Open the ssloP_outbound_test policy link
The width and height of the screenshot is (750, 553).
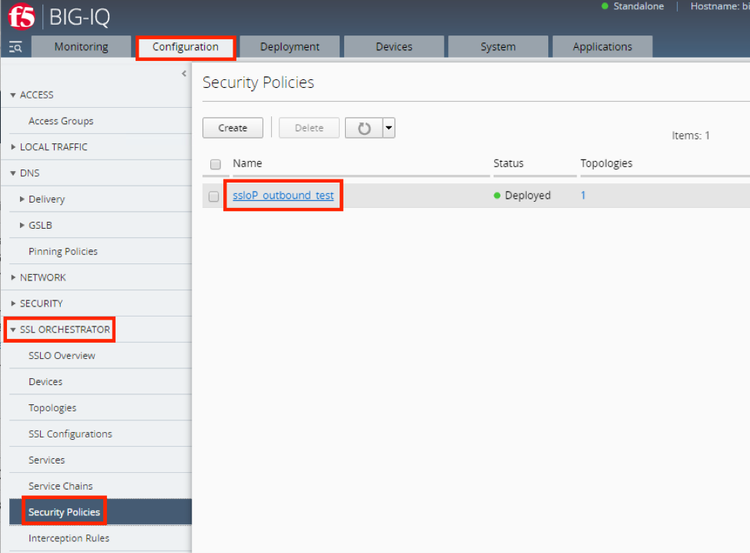[x=283, y=196]
